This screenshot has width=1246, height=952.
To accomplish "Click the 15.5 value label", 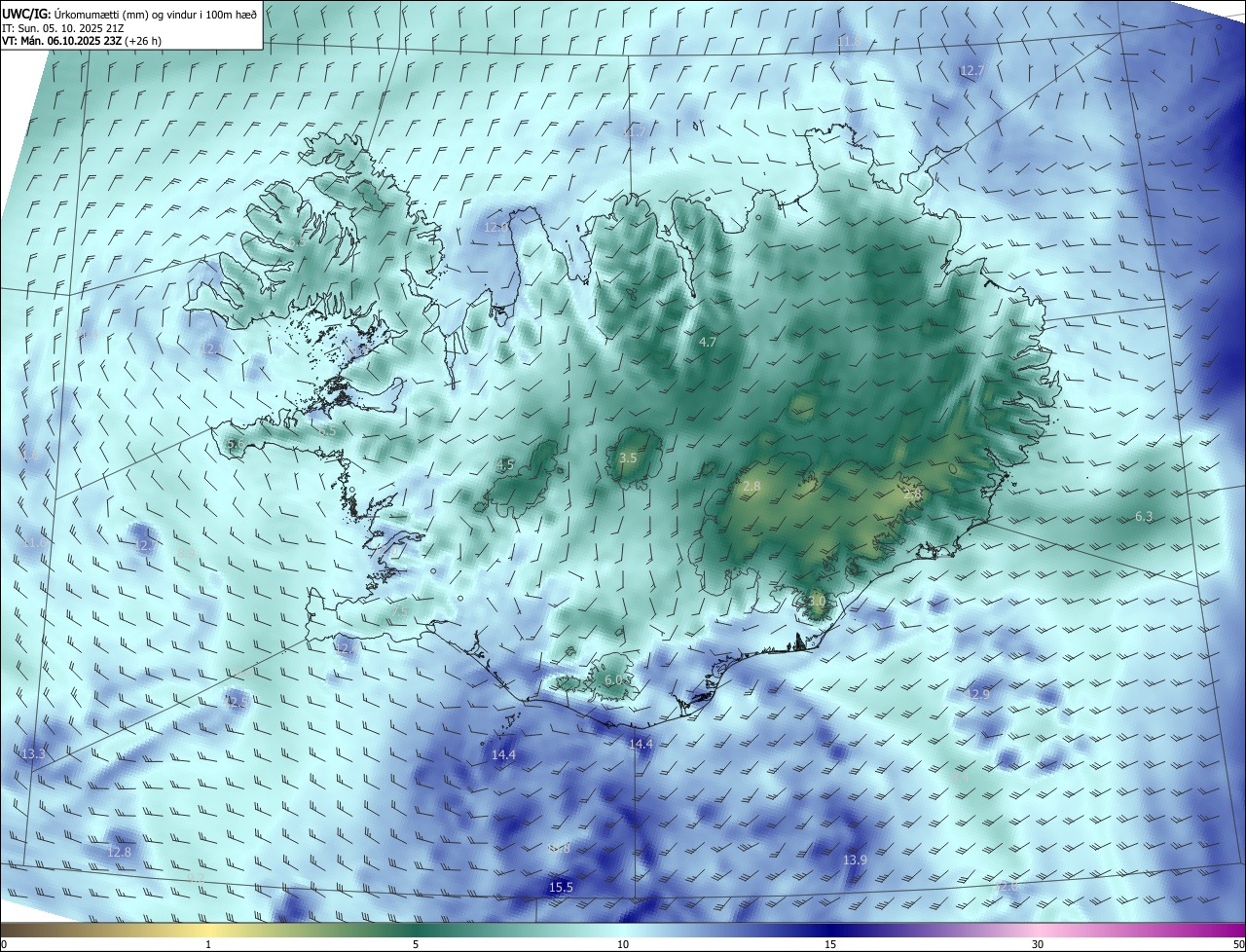I will click(561, 887).
